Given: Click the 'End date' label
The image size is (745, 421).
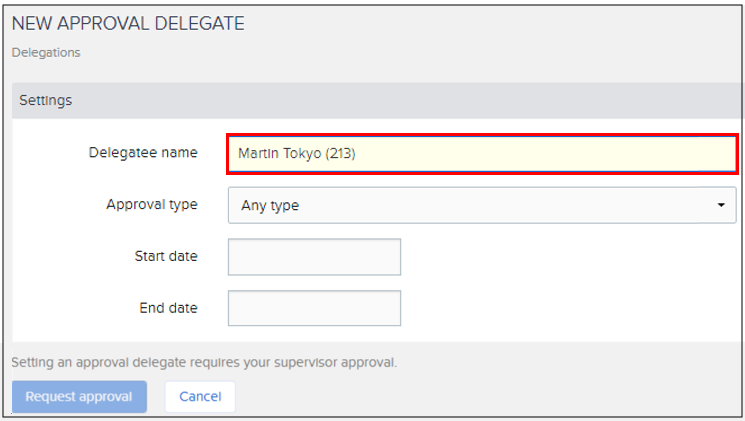Looking at the screenshot, I should pyautogui.click(x=168, y=308).
